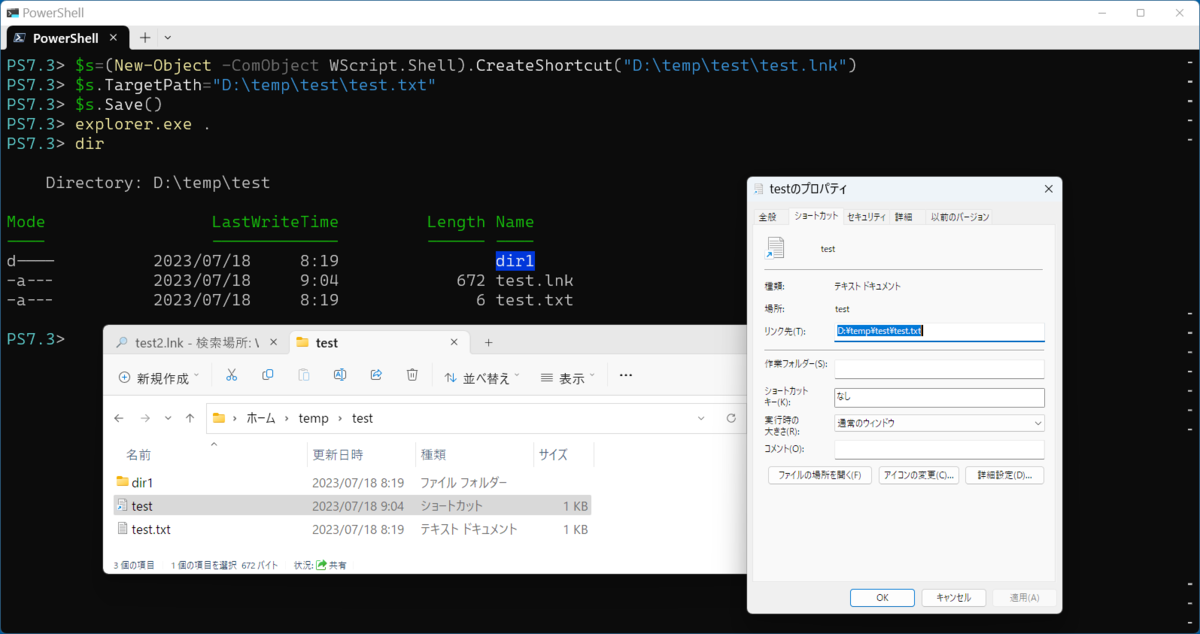This screenshot has width=1200, height=634.
Task: Click キャンセル (Cancel) in properties dialog
Action: coord(954,597)
